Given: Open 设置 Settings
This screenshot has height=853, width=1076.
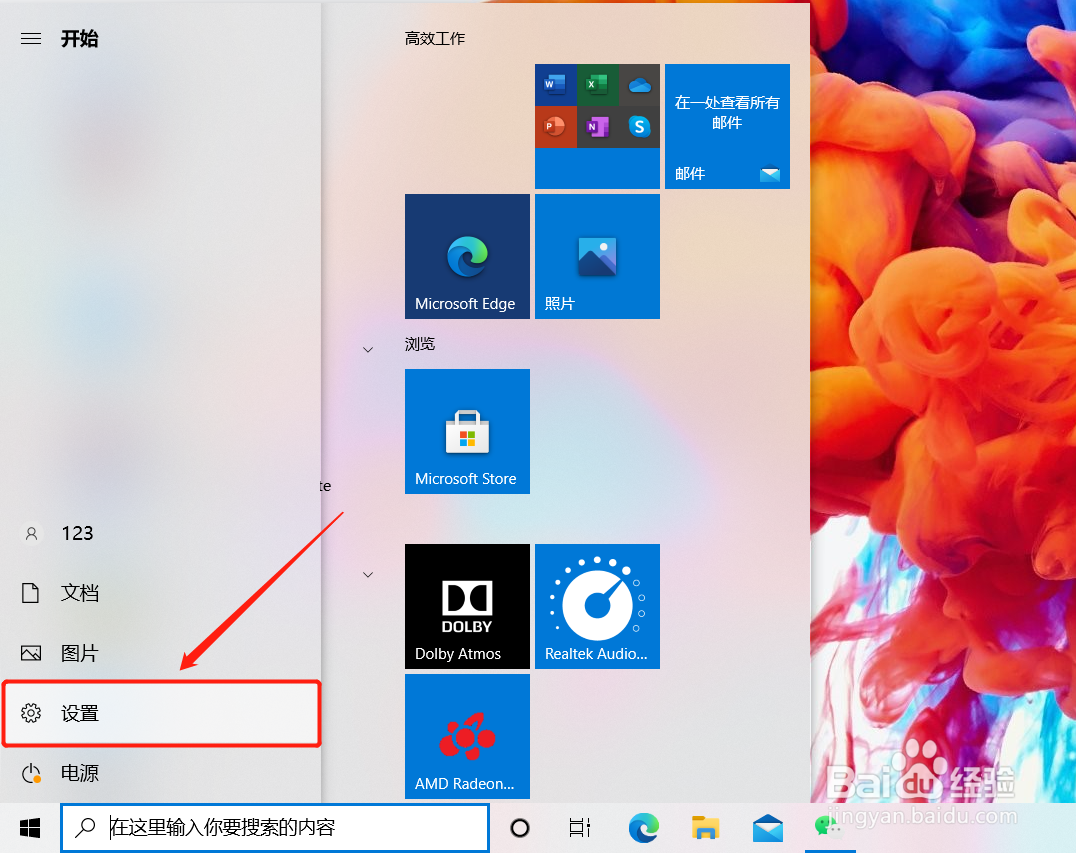Looking at the screenshot, I should (80, 713).
